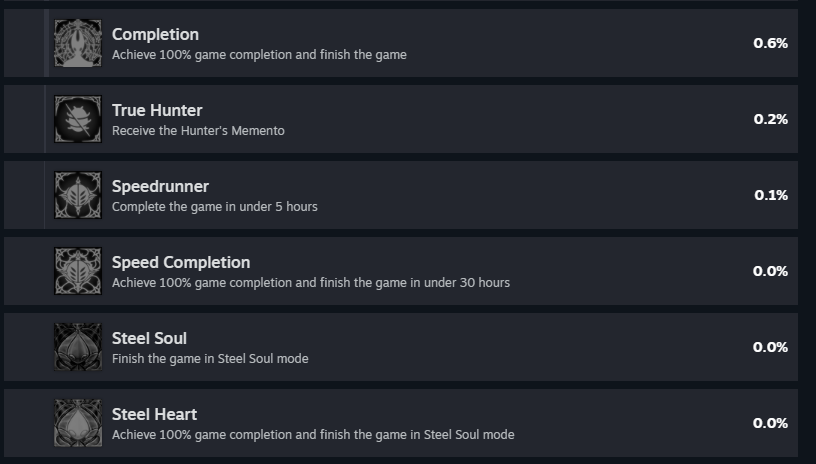816x464 pixels.
Task: Click the 0.2% unlock rate for True Hunter
Action: click(770, 119)
